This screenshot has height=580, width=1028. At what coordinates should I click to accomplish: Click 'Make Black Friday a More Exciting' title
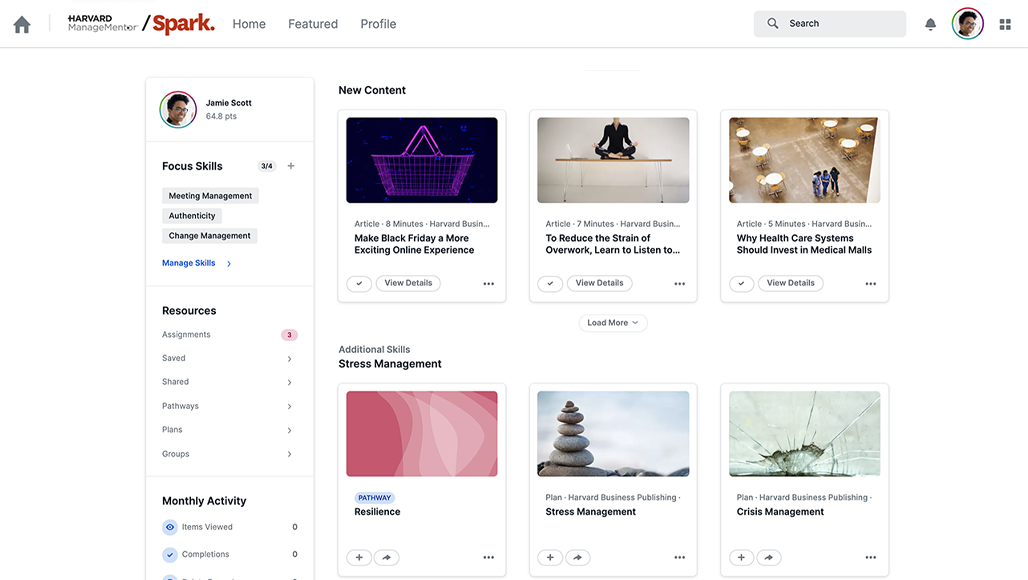tap(414, 244)
